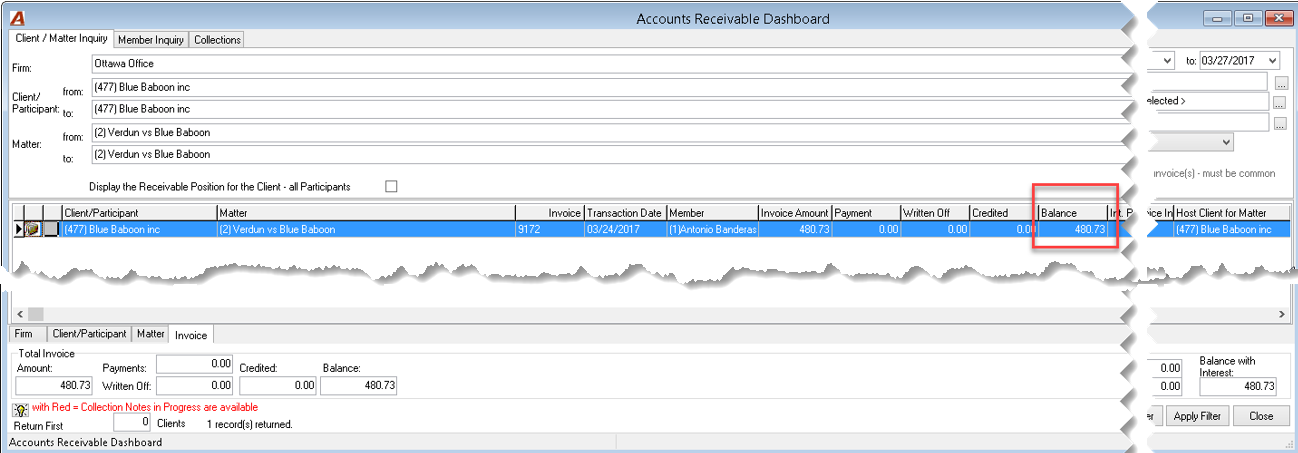Sort by Member column header
The image size is (1298, 453).
click(x=712, y=213)
